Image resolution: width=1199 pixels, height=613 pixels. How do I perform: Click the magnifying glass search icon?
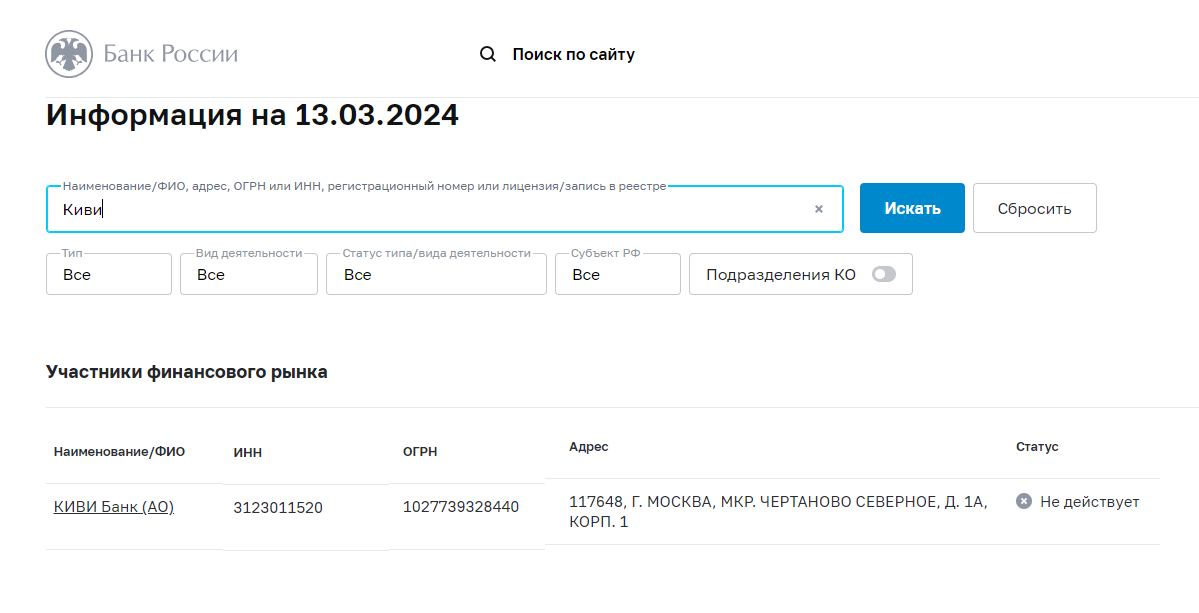(488, 54)
